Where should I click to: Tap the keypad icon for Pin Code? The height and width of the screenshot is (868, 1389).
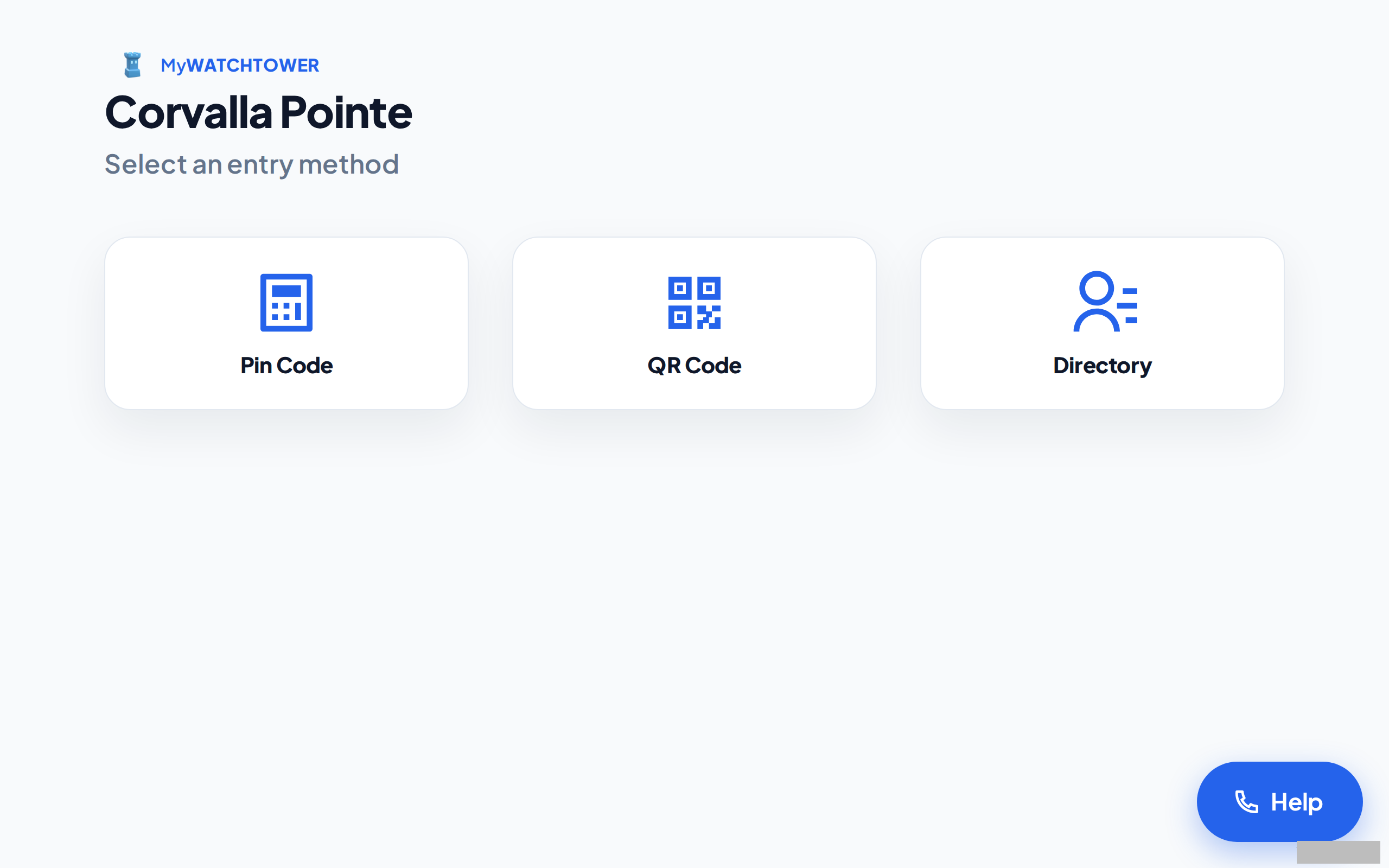point(286,303)
